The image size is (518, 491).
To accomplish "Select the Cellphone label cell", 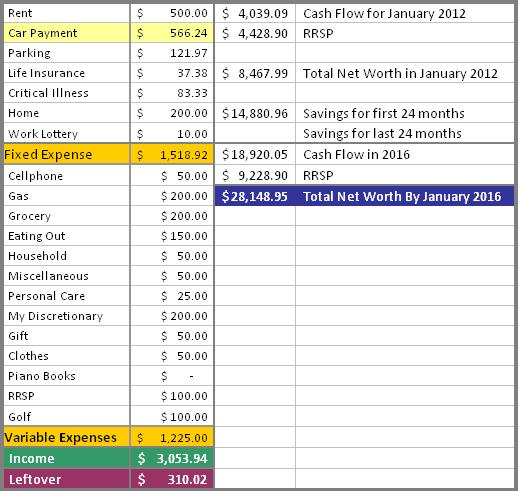I will pyautogui.click(x=67, y=176).
